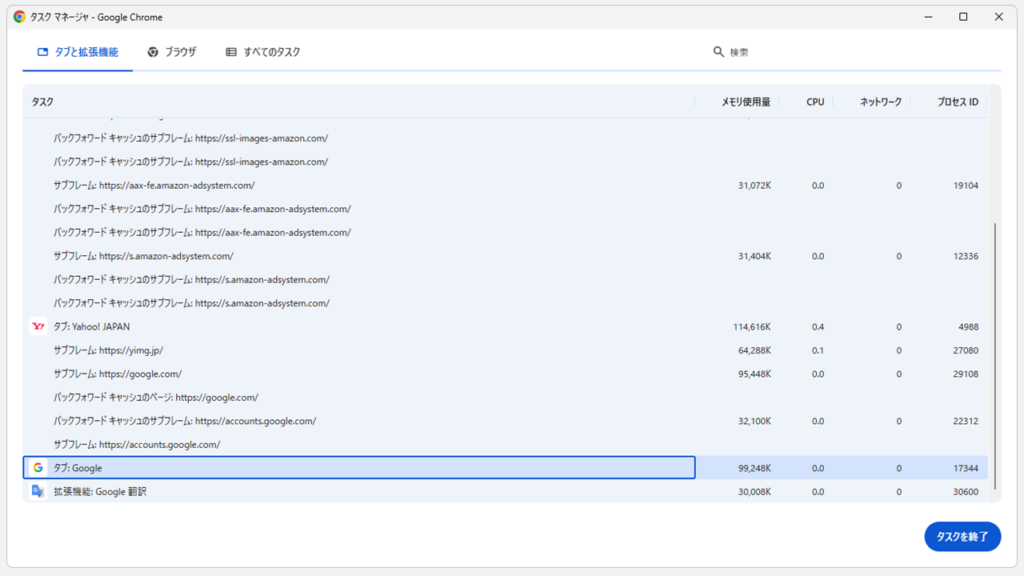Open the すべてのタスク view

[x=262, y=50]
